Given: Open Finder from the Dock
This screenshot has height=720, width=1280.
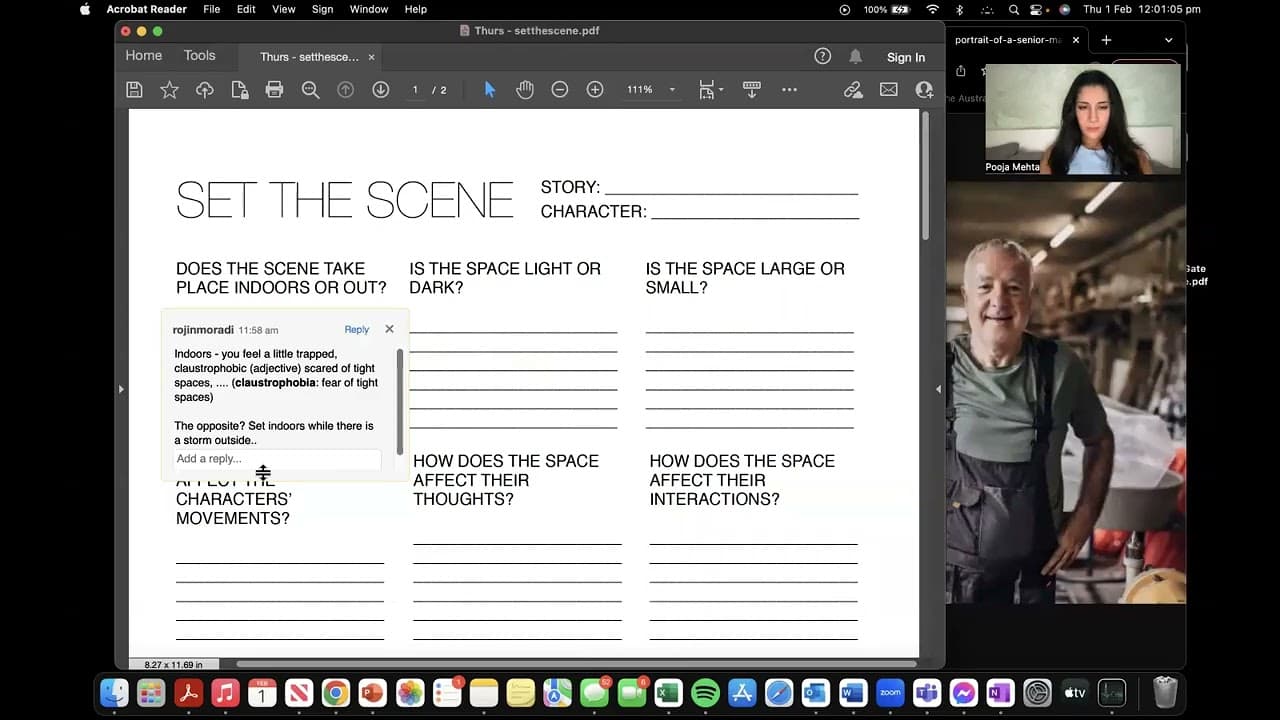Looking at the screenshot, I should pos(114,692).
